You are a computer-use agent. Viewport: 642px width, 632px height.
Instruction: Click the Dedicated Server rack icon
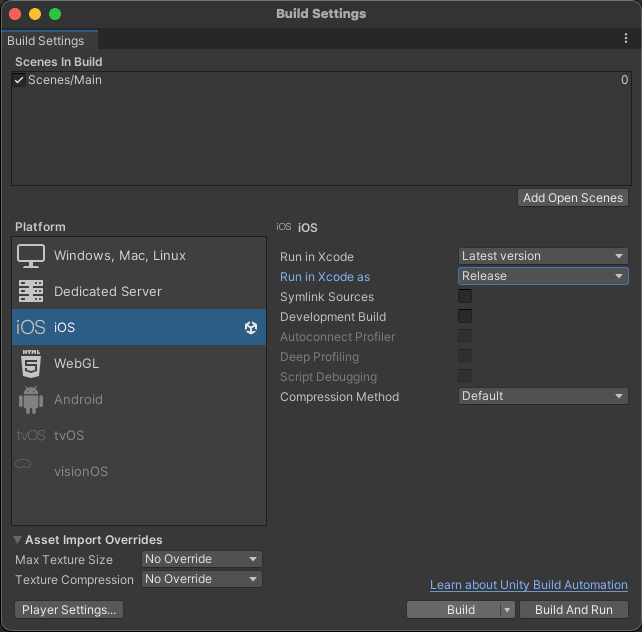click(x=31, y=291)
